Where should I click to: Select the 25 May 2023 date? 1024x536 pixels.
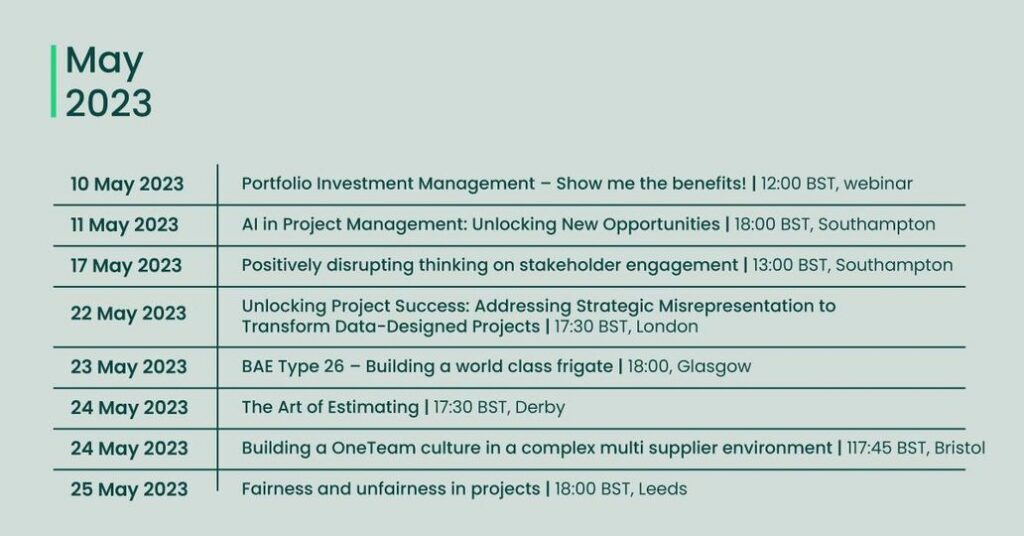(129, 490)
